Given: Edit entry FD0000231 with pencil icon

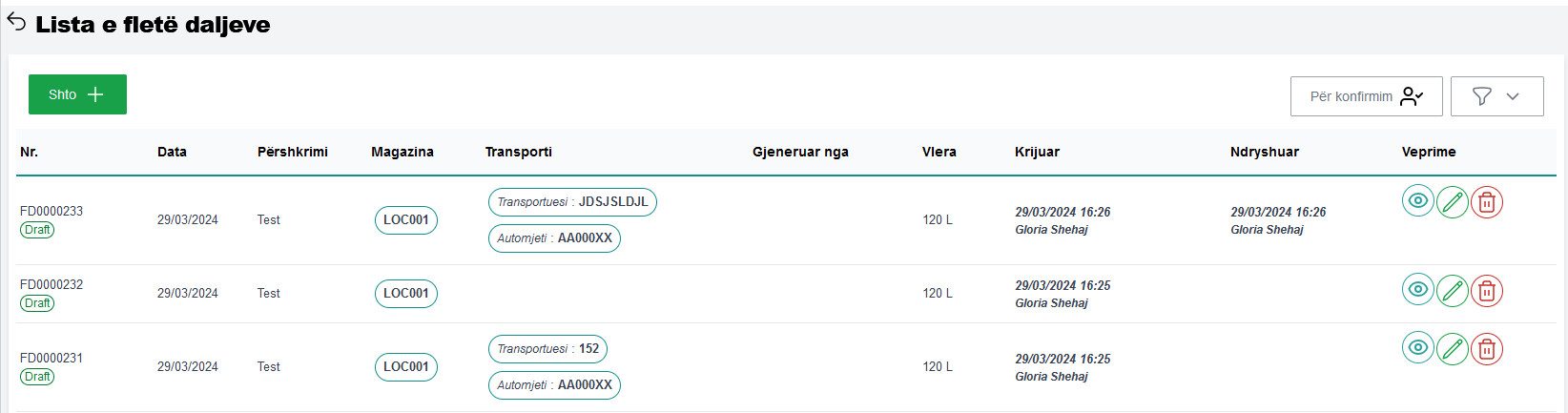Looking at the screenshot, I should tap(1452, 349).
